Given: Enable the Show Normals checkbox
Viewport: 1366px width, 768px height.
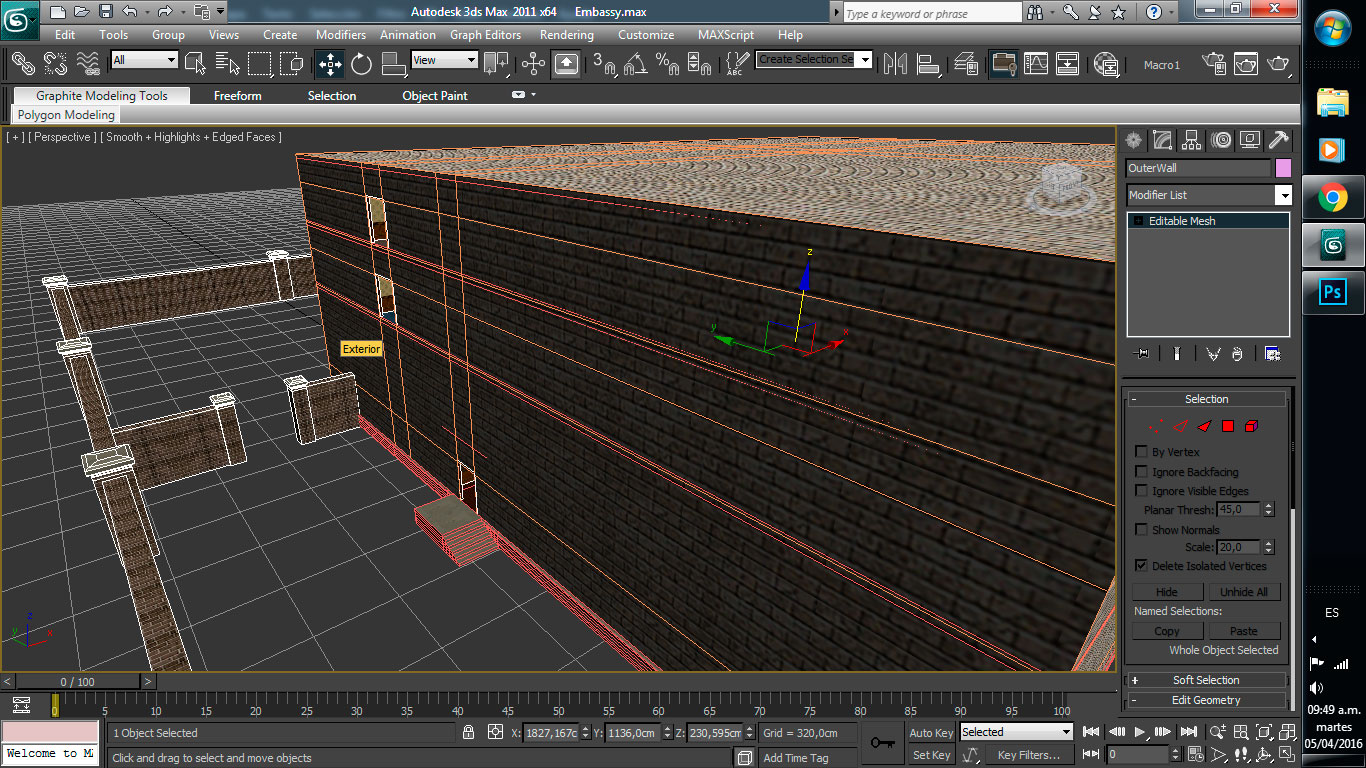Looking at the screenshot, I should [x=1141, y=529].
